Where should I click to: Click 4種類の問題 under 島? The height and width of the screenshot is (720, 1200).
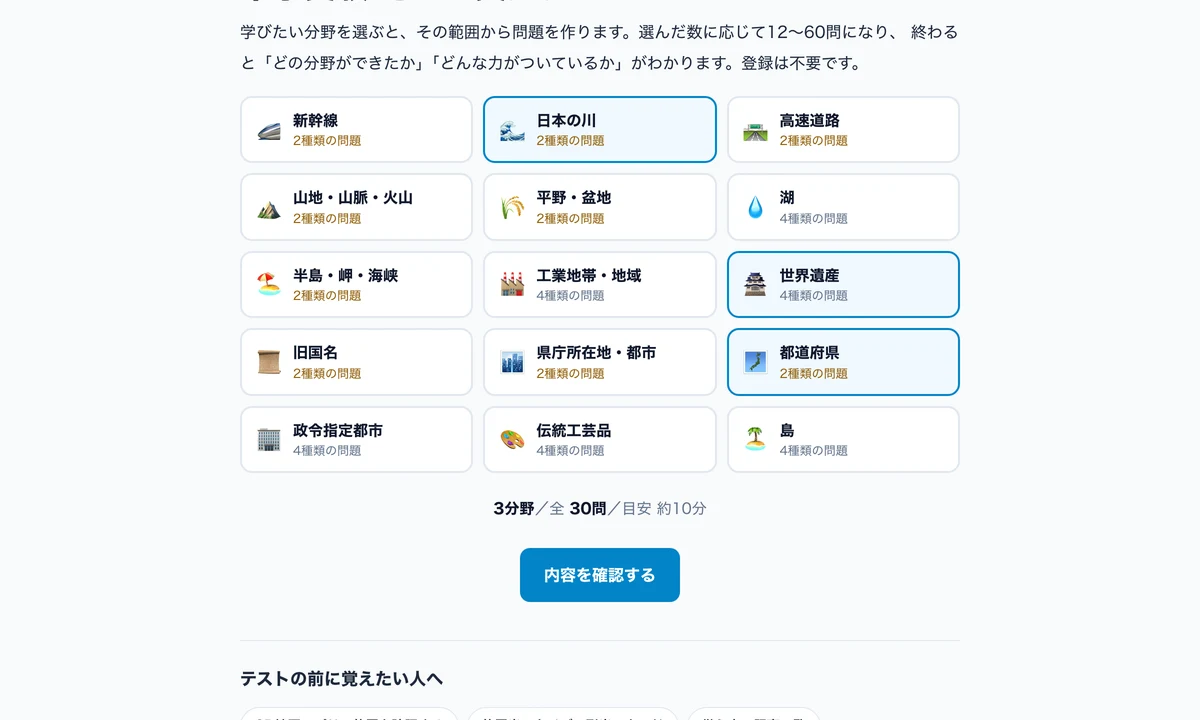tap(814, 451)
